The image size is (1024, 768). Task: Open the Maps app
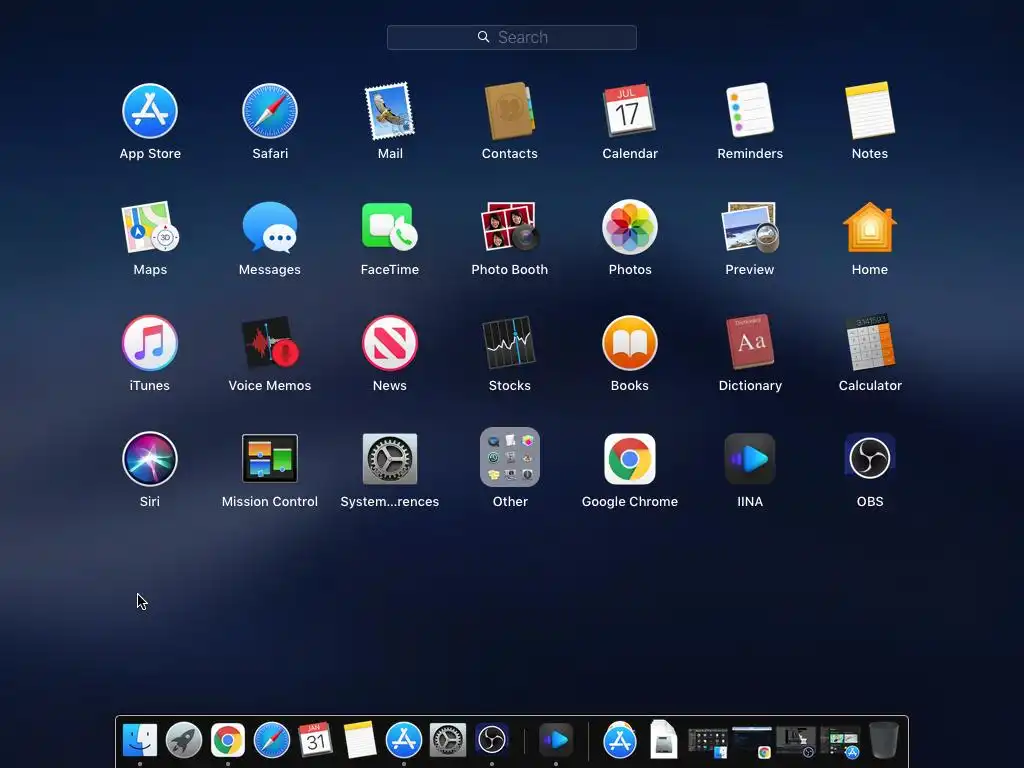click(x=150, y=227)
